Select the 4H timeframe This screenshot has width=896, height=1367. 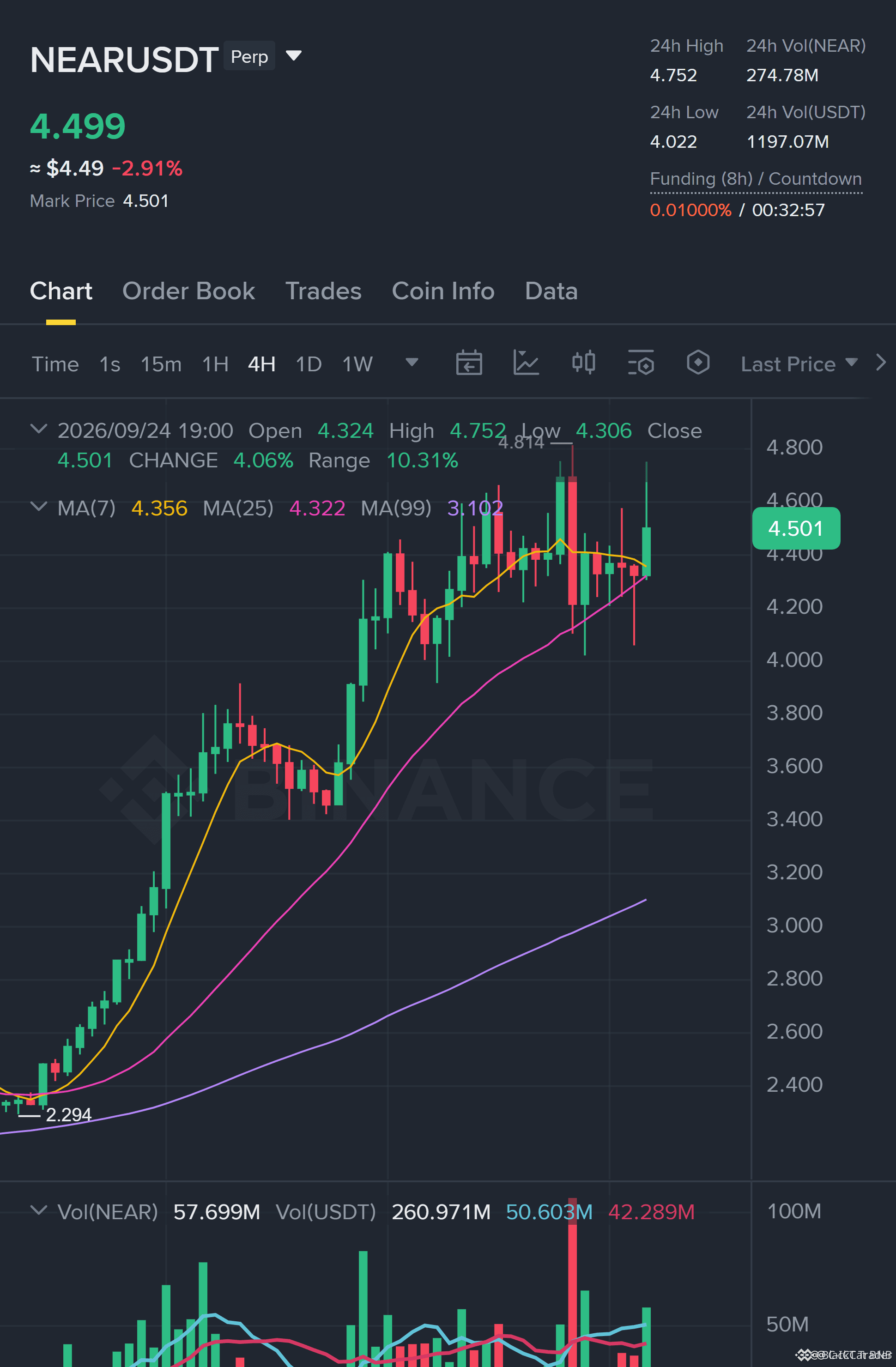tap(261, 364)
